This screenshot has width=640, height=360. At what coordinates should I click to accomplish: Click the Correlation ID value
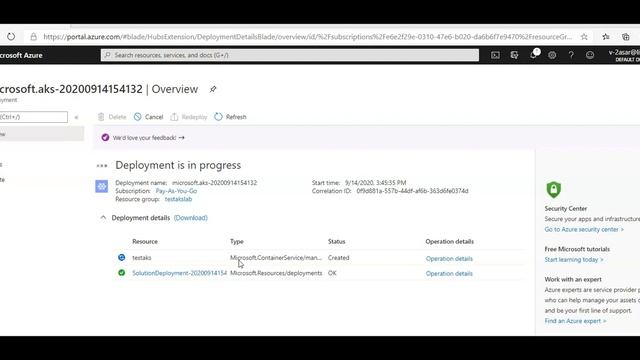(412, 191)
